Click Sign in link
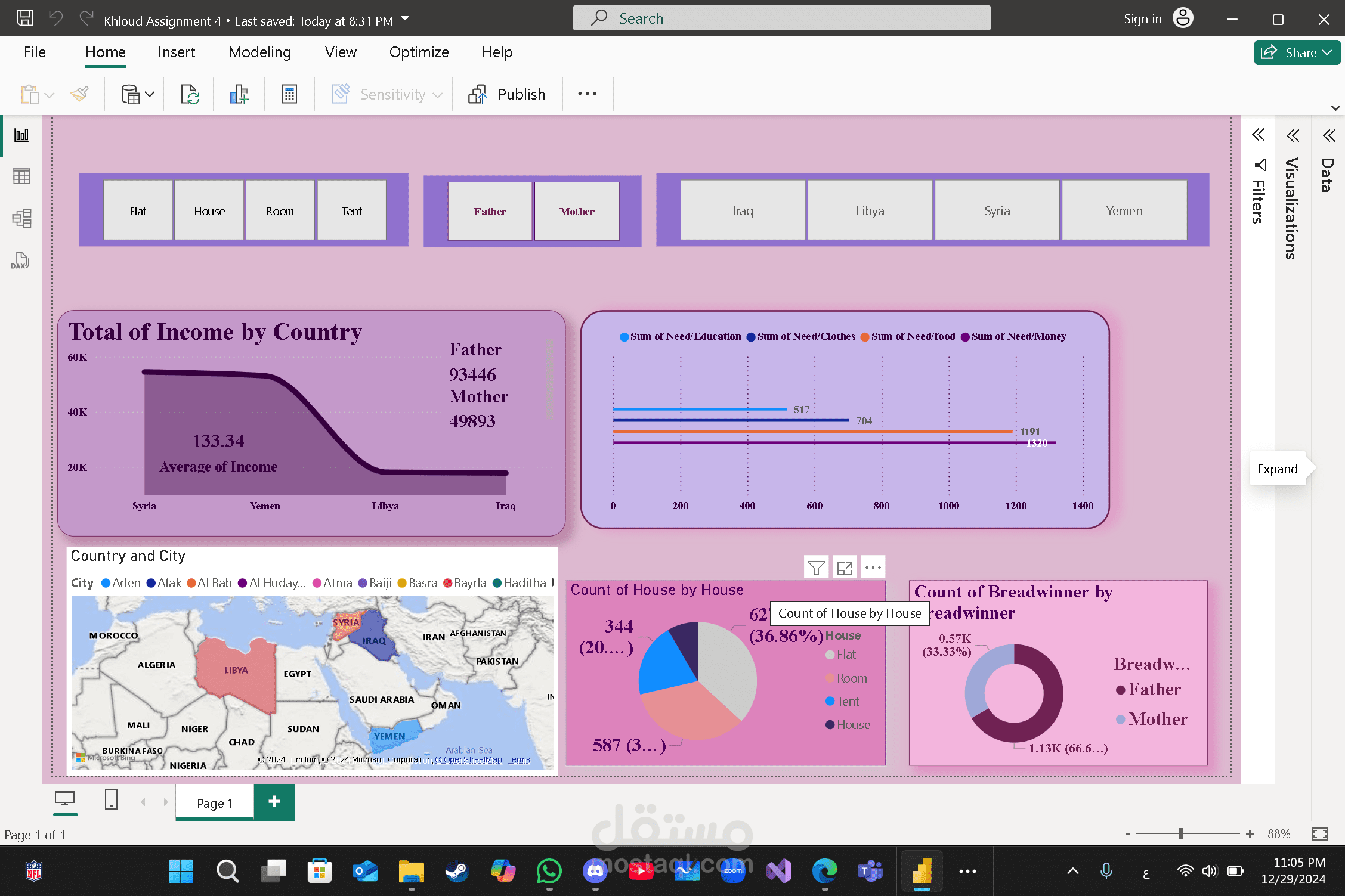Screen dimensions: 1345x896 click(x=1143, y=19)
